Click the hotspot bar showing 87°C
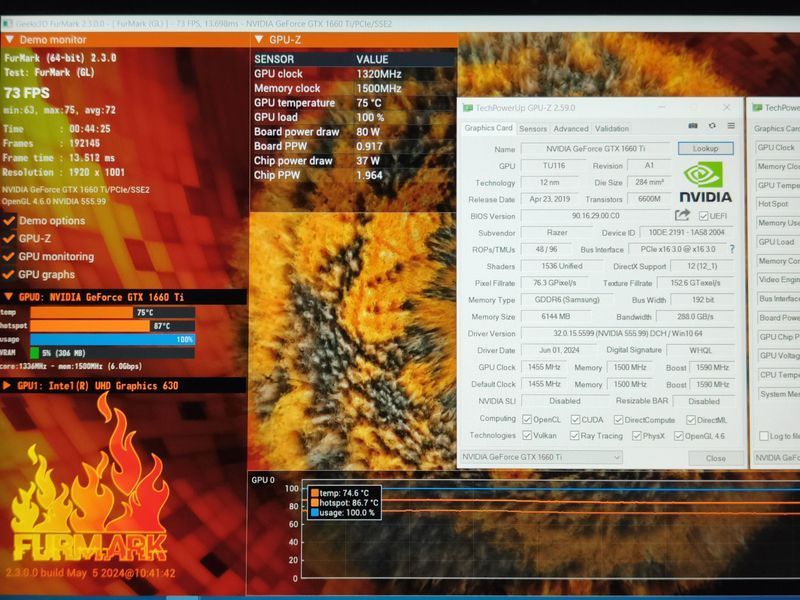The image size is (800, 600). pyautogui.click(x=112, y=326)
